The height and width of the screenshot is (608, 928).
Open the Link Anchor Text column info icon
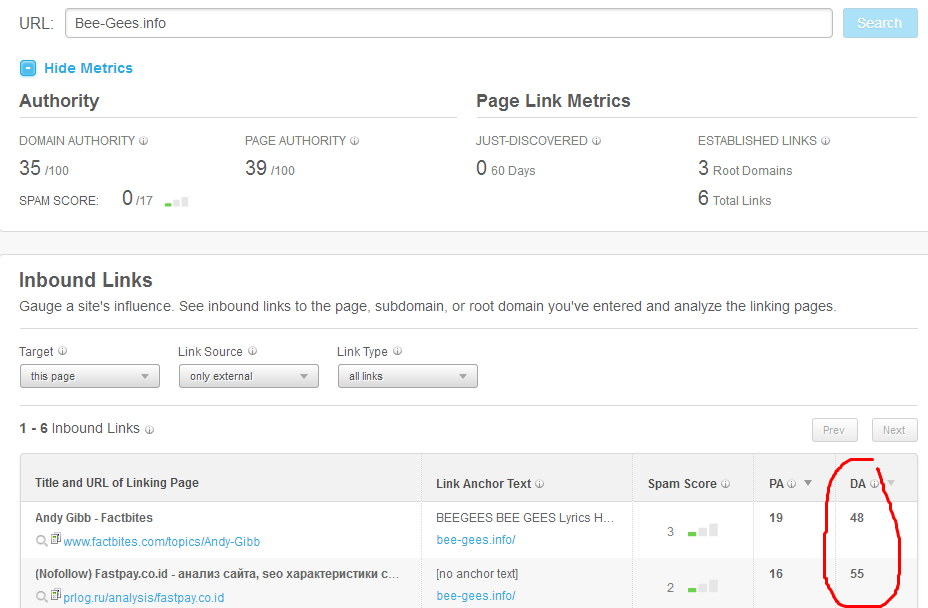tap(540, 484)
